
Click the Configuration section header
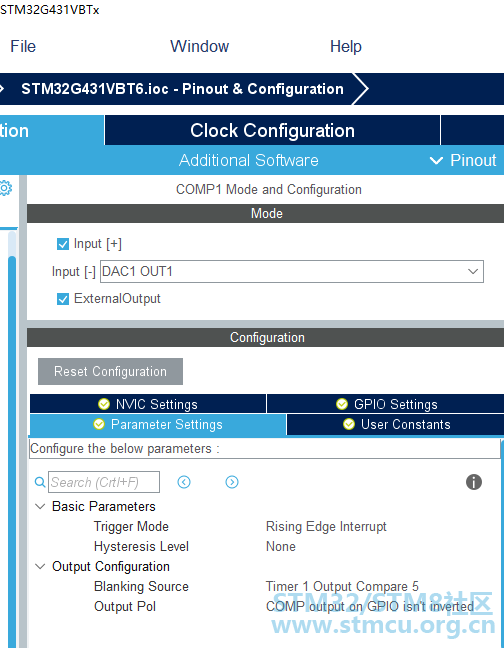[x=266, y=337]
